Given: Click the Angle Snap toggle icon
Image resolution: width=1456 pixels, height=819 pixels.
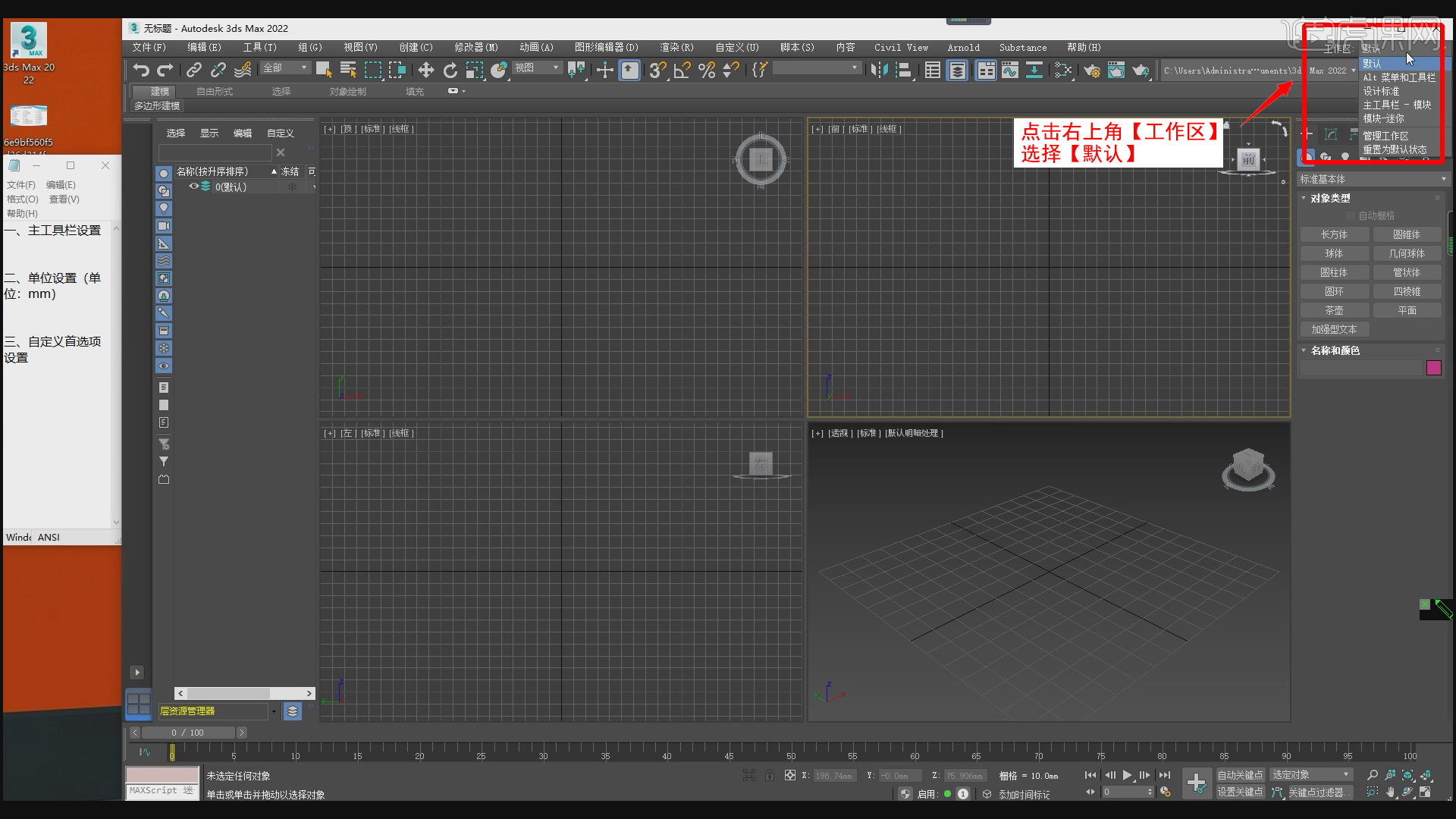Looking at the screenshot, I should point(682,71).
